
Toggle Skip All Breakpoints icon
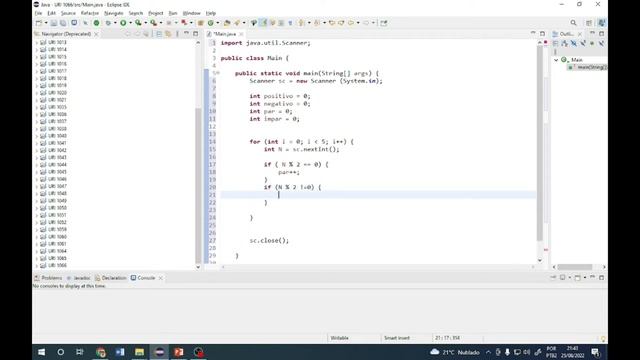(85, 23)
